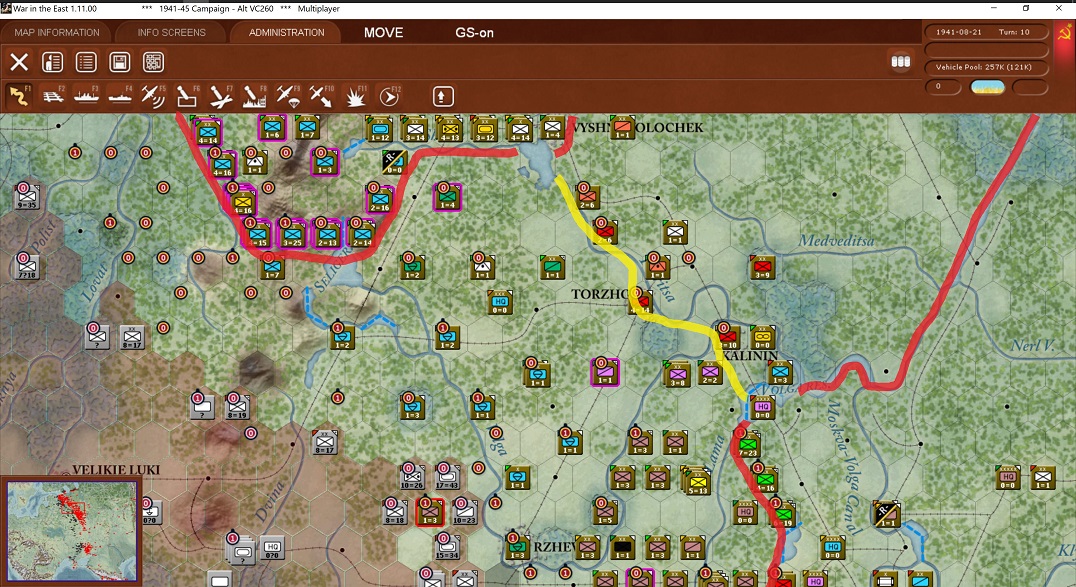Image resolution: width=1076 pixels, height=587 pixels.
Task: Select the cyan unit labeled 1=3 near Kalinin
Action: click(780, 373)
